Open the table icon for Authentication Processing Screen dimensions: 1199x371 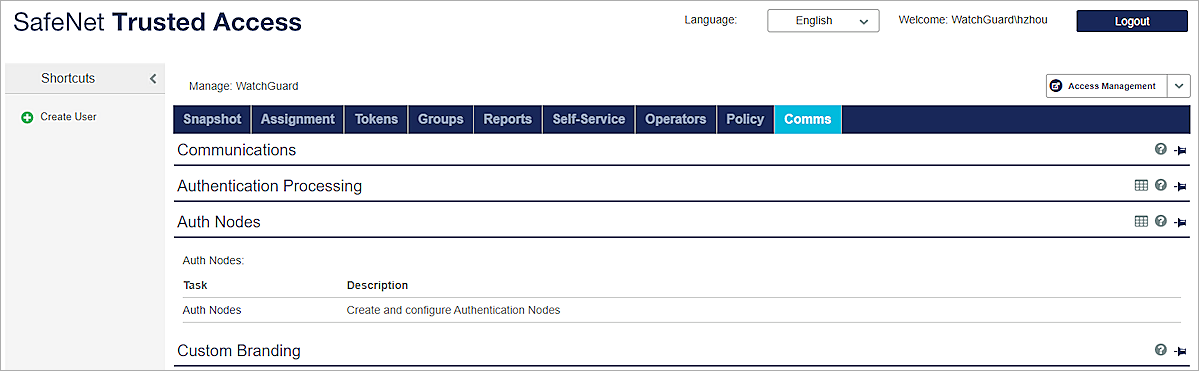[x=1141, y=185]
